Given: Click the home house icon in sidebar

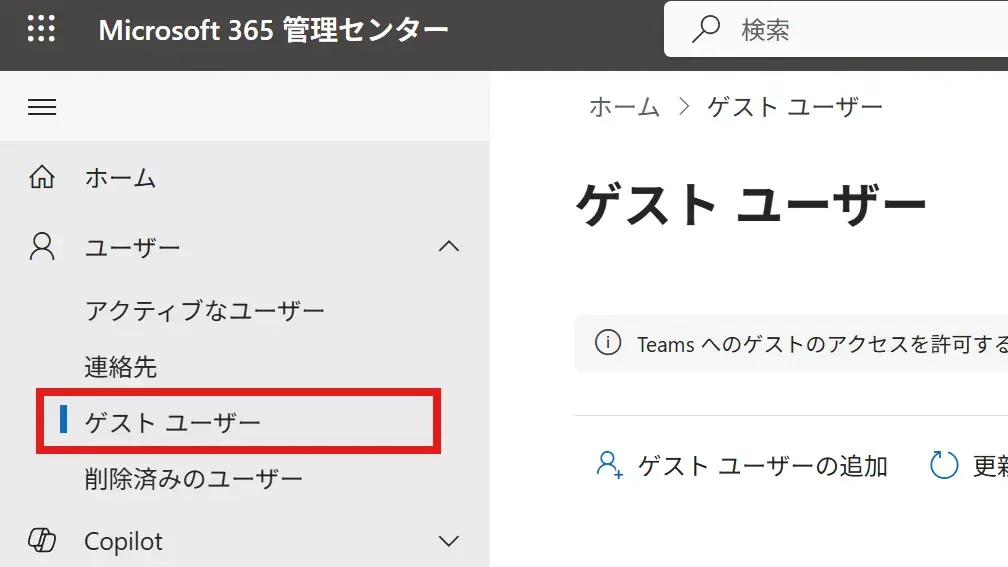Looking at the screenshot, I should pyautogui.click(x=42, y=177).
